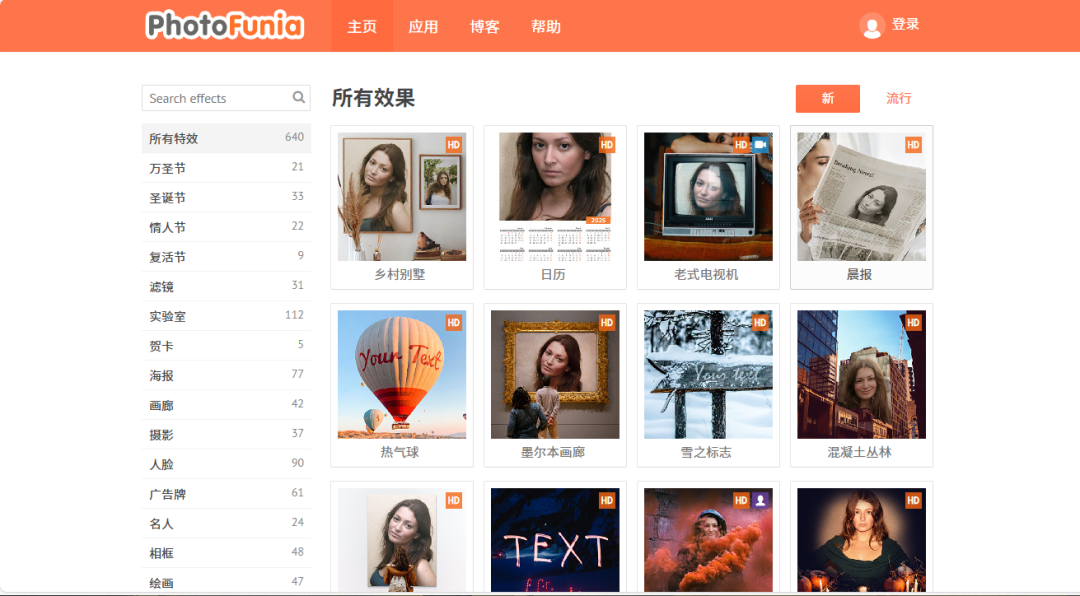Open the 应用 nav tab

tap(423, 26)
